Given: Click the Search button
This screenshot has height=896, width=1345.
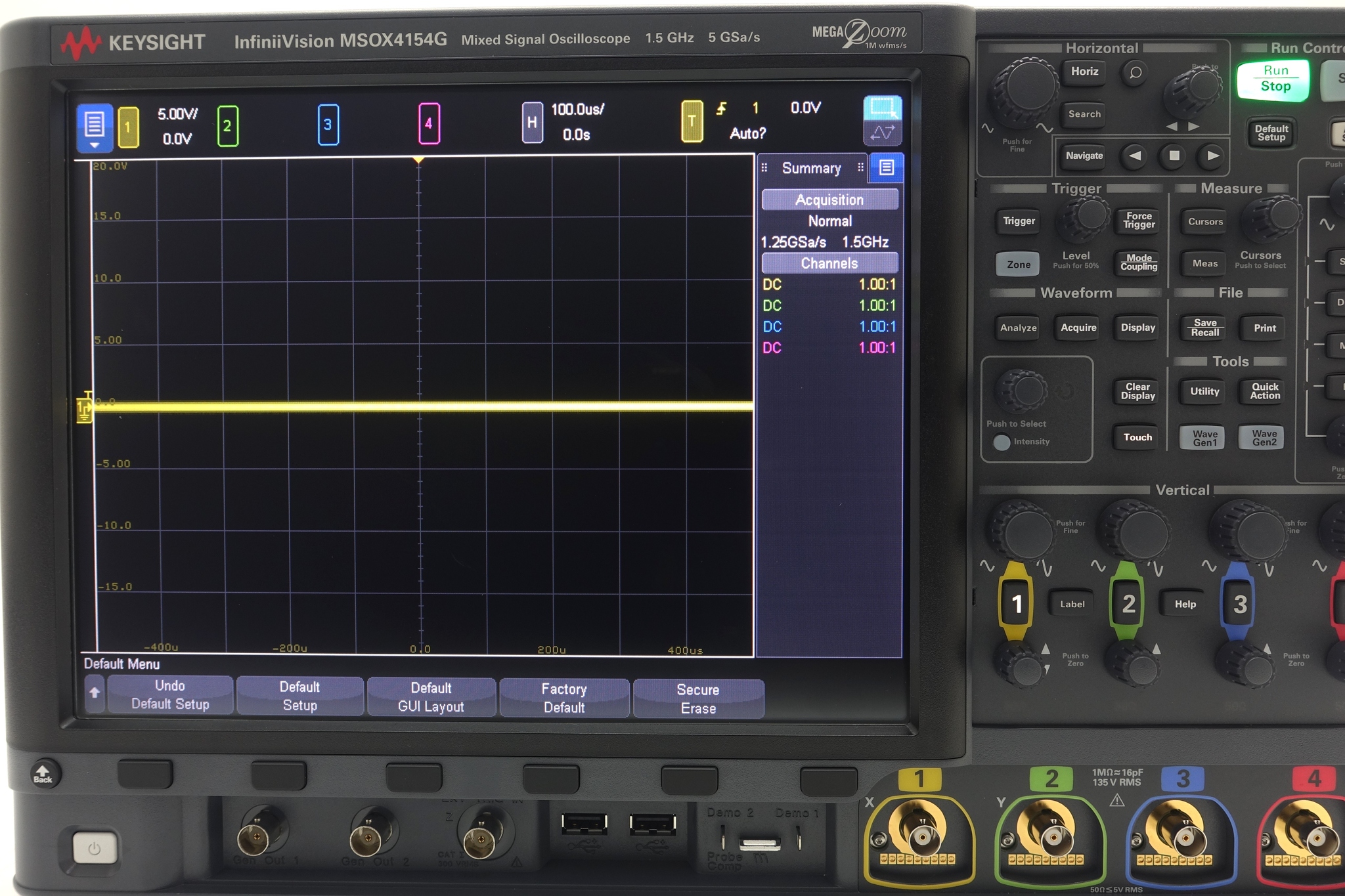Looking at the screenshot, I should (1084, 114).
